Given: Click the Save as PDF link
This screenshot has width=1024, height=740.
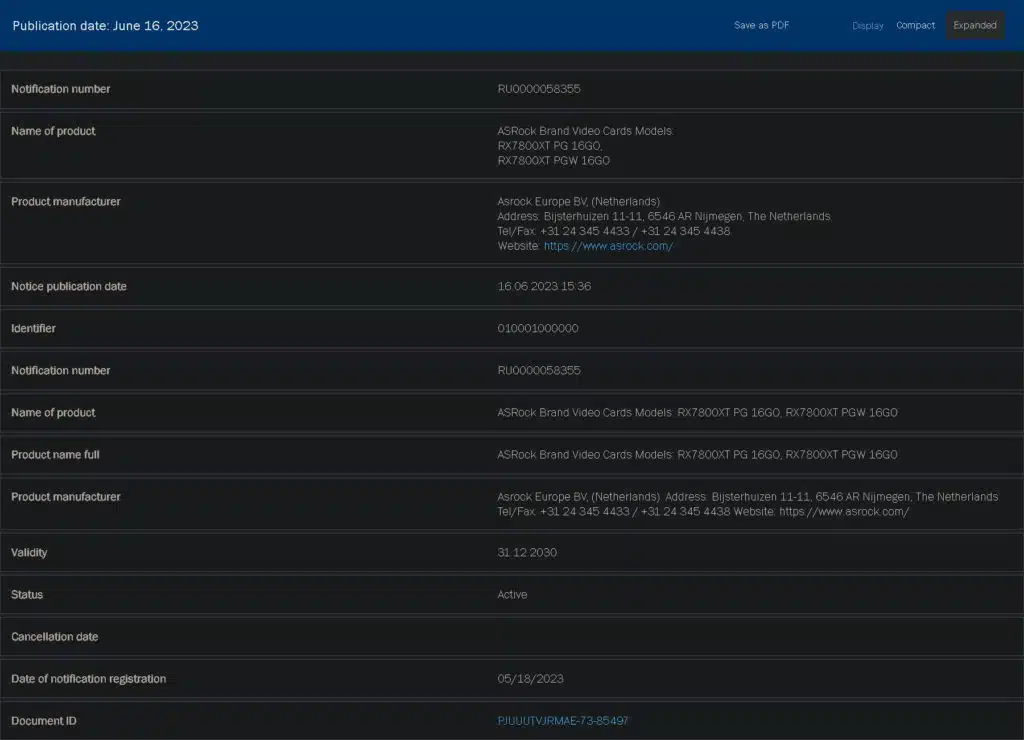Looking at the screenshot, I should coord(761,25).
